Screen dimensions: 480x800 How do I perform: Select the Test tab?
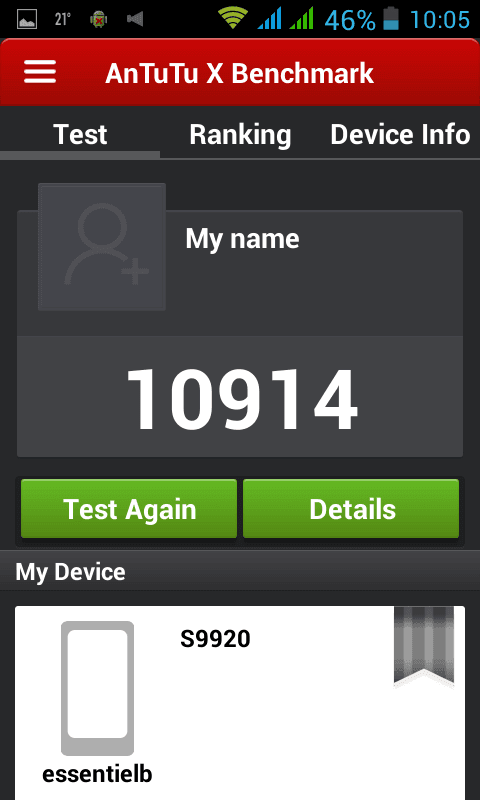(x=80, y=135)
